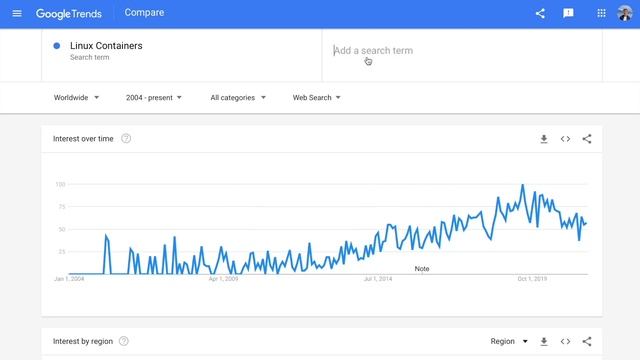The width and height of the screenshot is (640, 360).
Task: Download Interest over time data
Action: coord(544,139)
